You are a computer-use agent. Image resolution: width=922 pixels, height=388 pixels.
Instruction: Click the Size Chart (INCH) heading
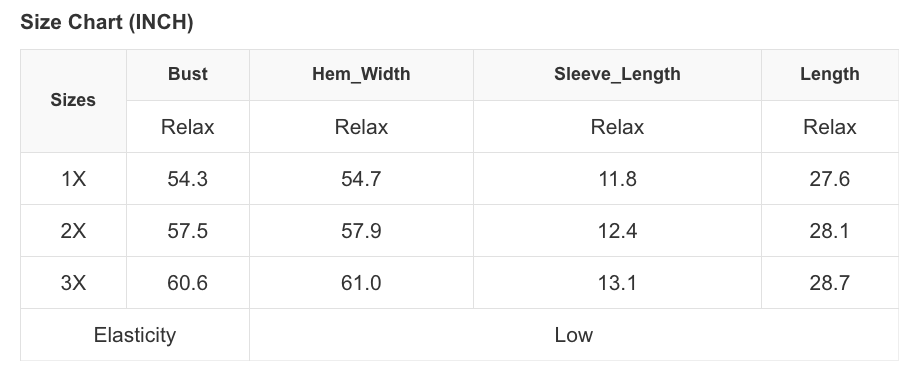106,22
